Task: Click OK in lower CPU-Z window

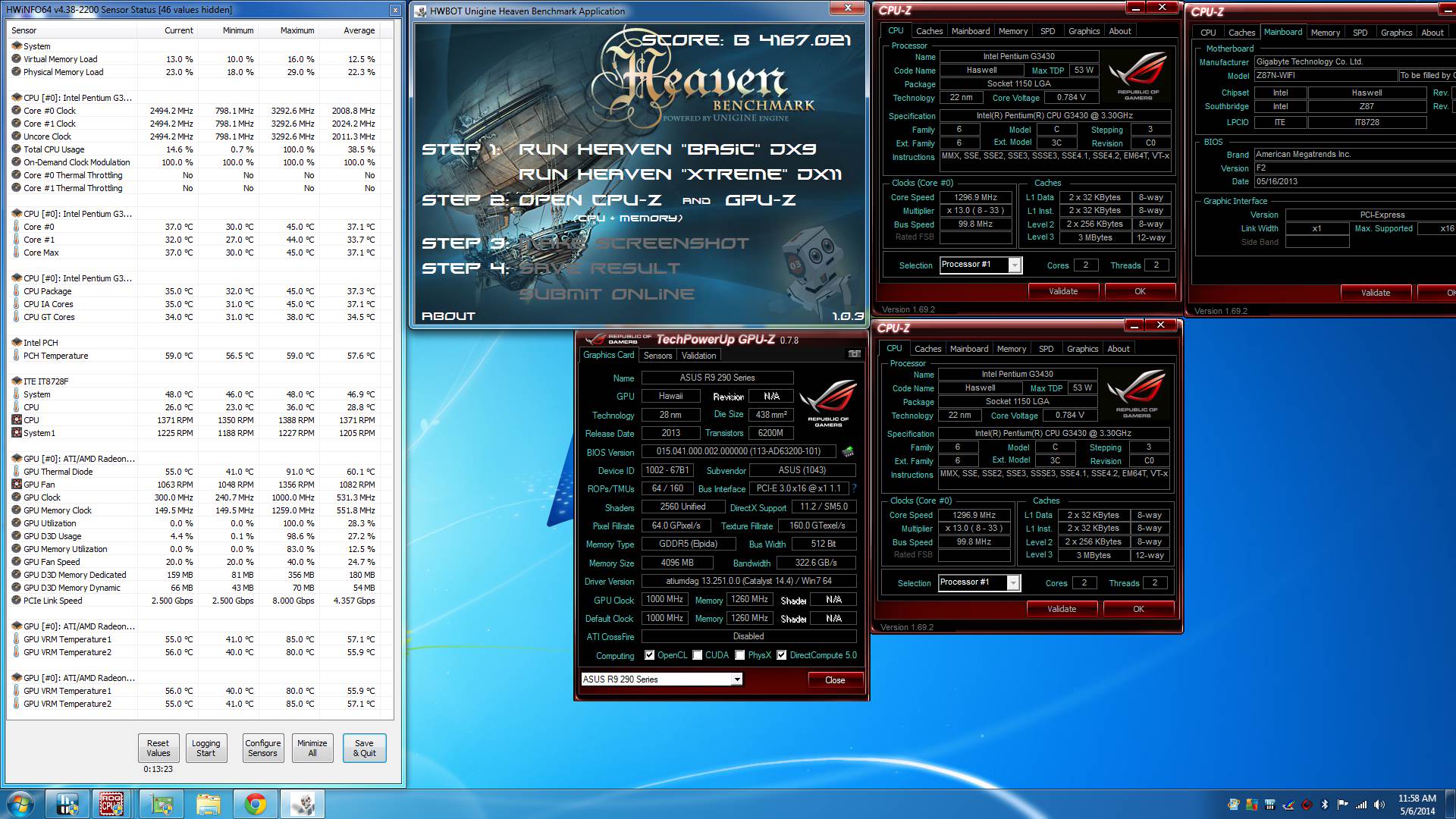Action: pos(1138,609)
